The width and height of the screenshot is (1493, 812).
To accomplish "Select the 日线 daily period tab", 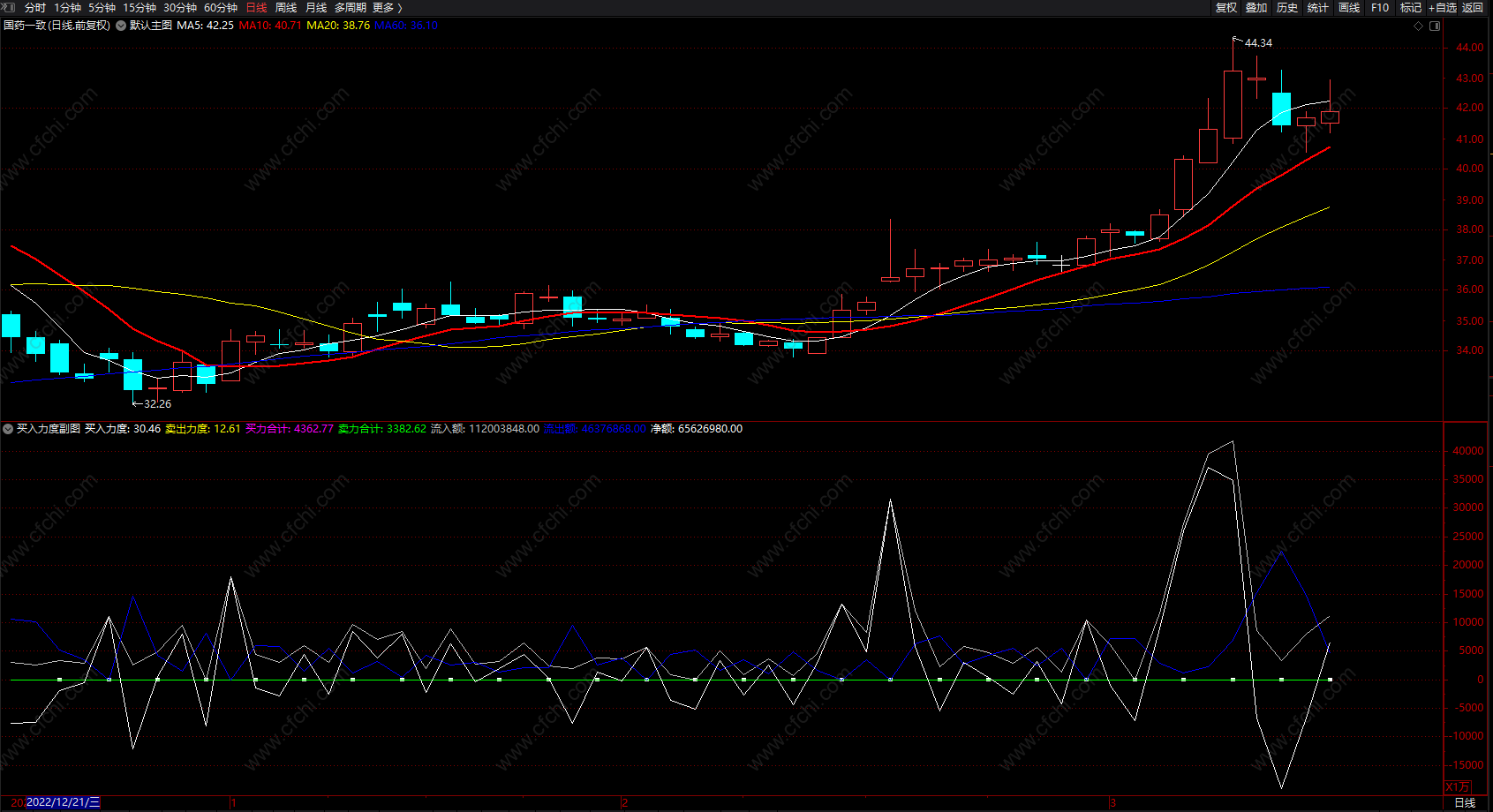I will pos(256,7).
